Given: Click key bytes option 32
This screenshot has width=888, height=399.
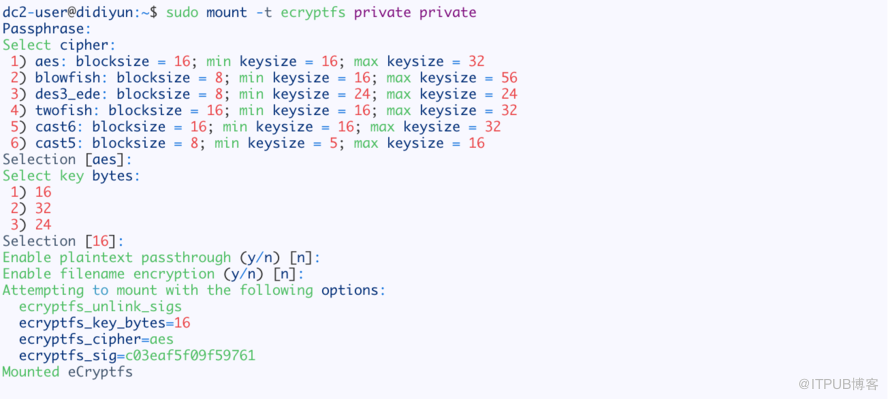Looking at the screenshot, I should coord(31,209).
